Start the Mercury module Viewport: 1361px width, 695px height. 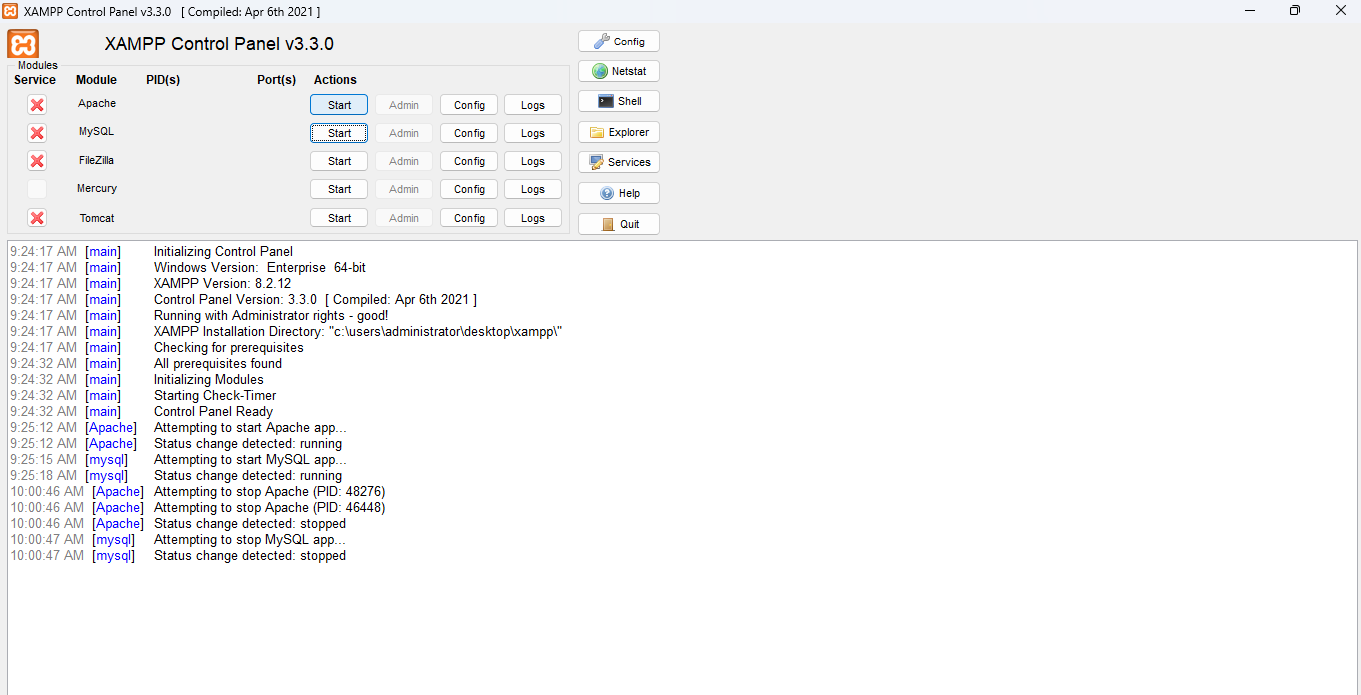(x=339, y=189)
